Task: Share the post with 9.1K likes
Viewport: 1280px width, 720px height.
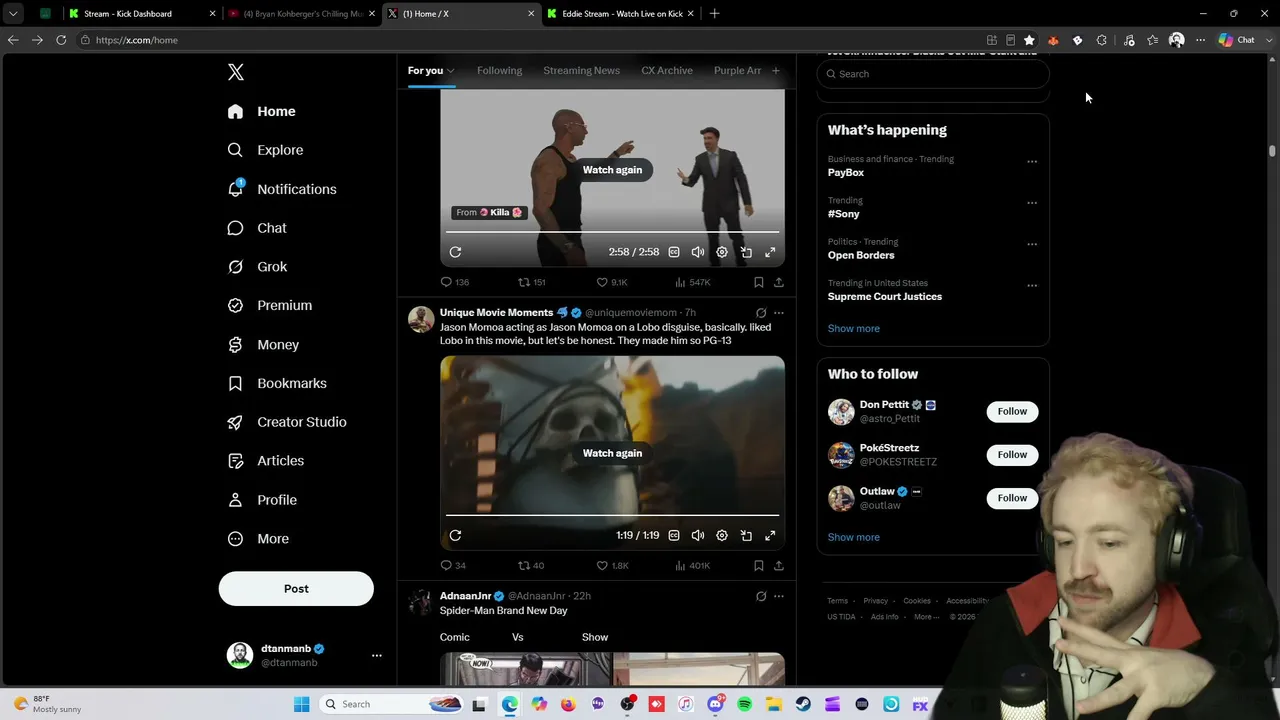Action: coord(778,282)
